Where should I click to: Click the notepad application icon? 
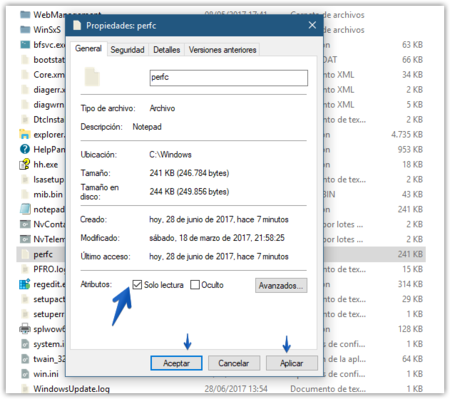click(x=25, y=209)
